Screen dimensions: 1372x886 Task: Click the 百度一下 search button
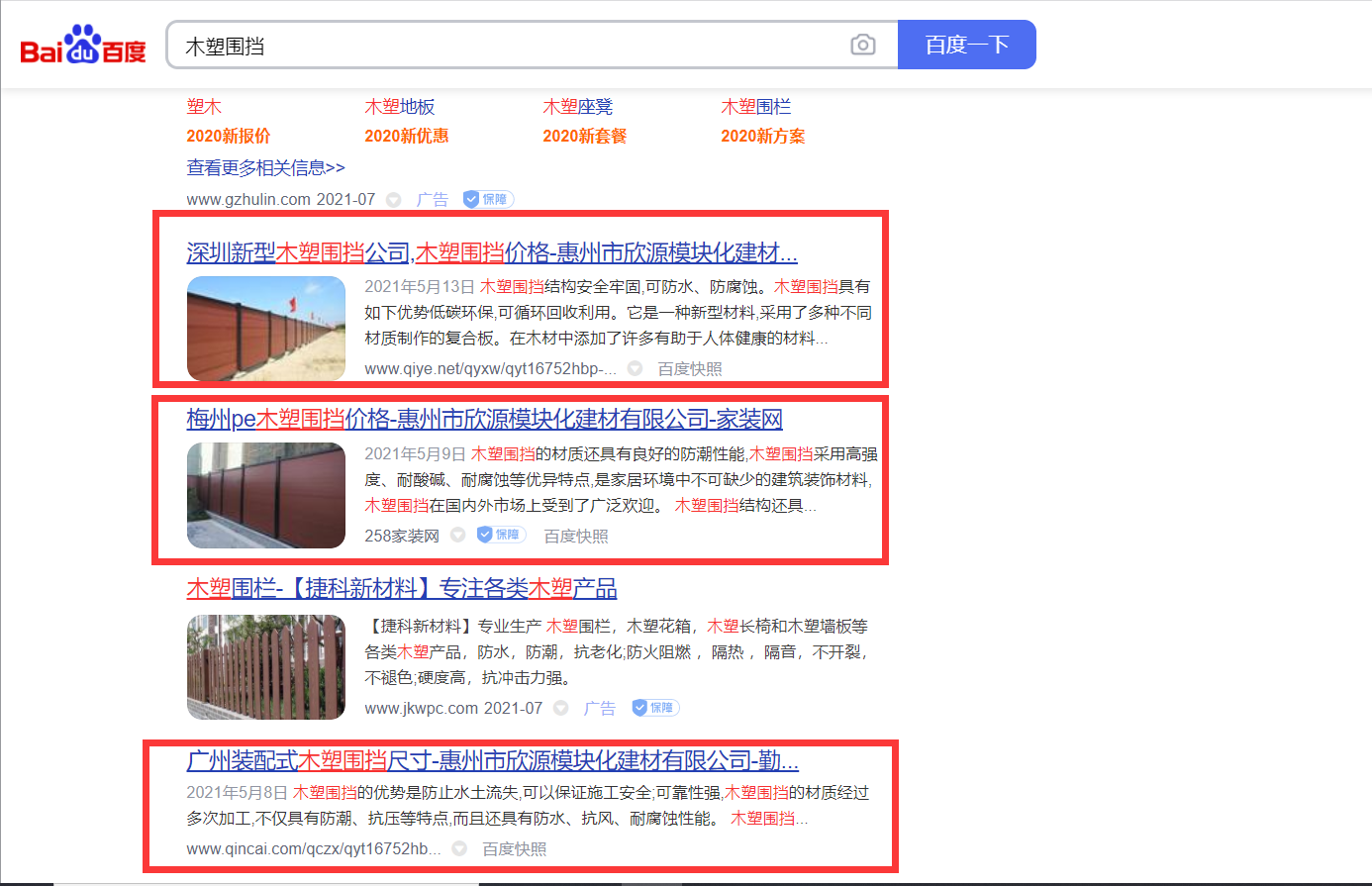click(x=967, y=45)
